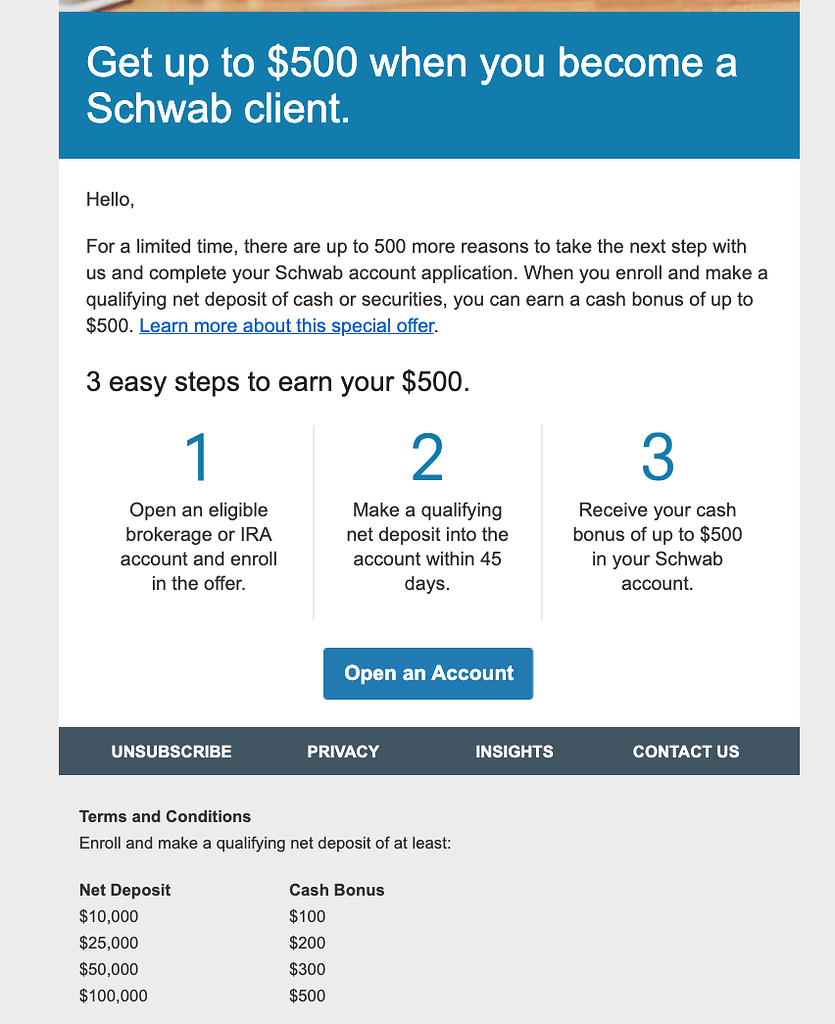Click the $25,000 net deposit row
Viewport: 835px width, 1024px height.
110,942
